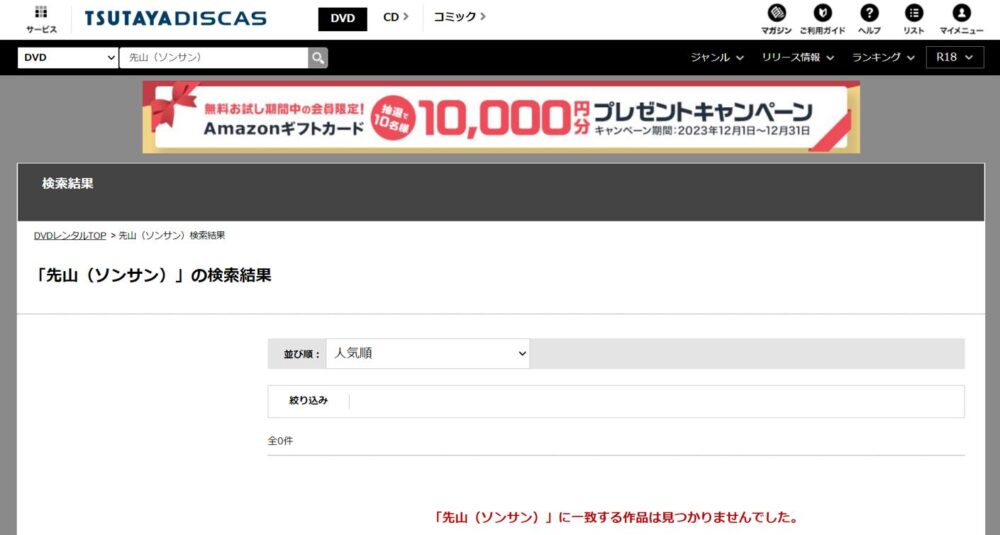Open the サービス grid menu icon
1000x535 pixels.
coord(41,20)
